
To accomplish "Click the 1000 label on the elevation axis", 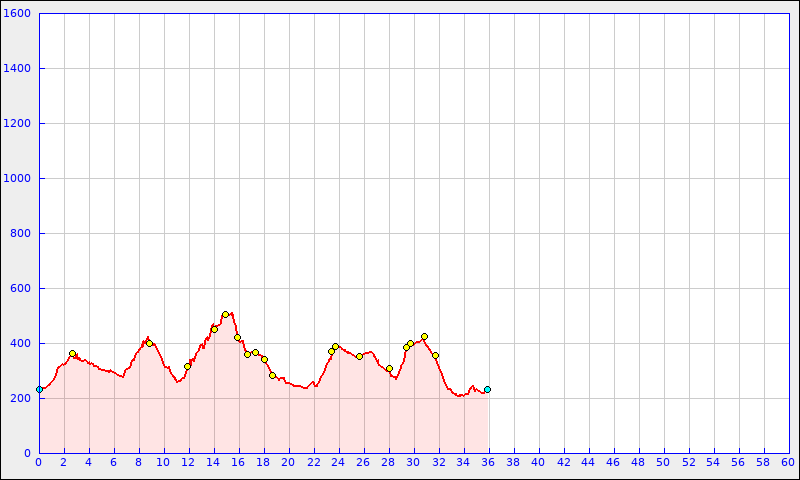I will pos(18,179).
